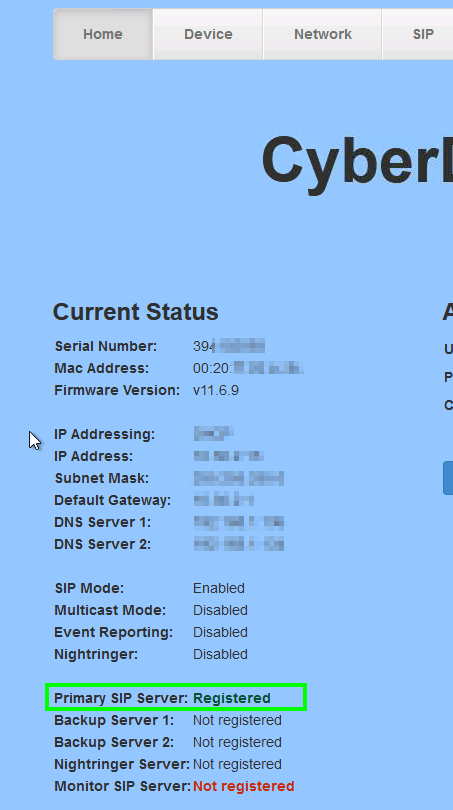Click the Primary SIP Server label
453x810 pixels.
[121, 698]
